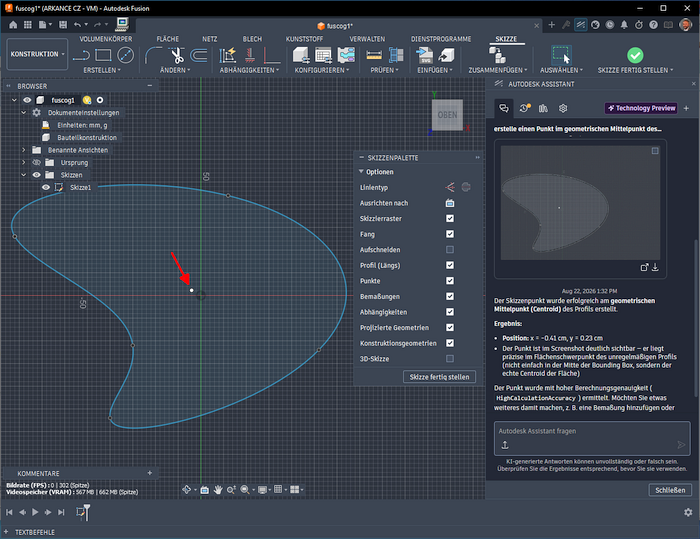Select the Circle sketch tool

[125, 55]
